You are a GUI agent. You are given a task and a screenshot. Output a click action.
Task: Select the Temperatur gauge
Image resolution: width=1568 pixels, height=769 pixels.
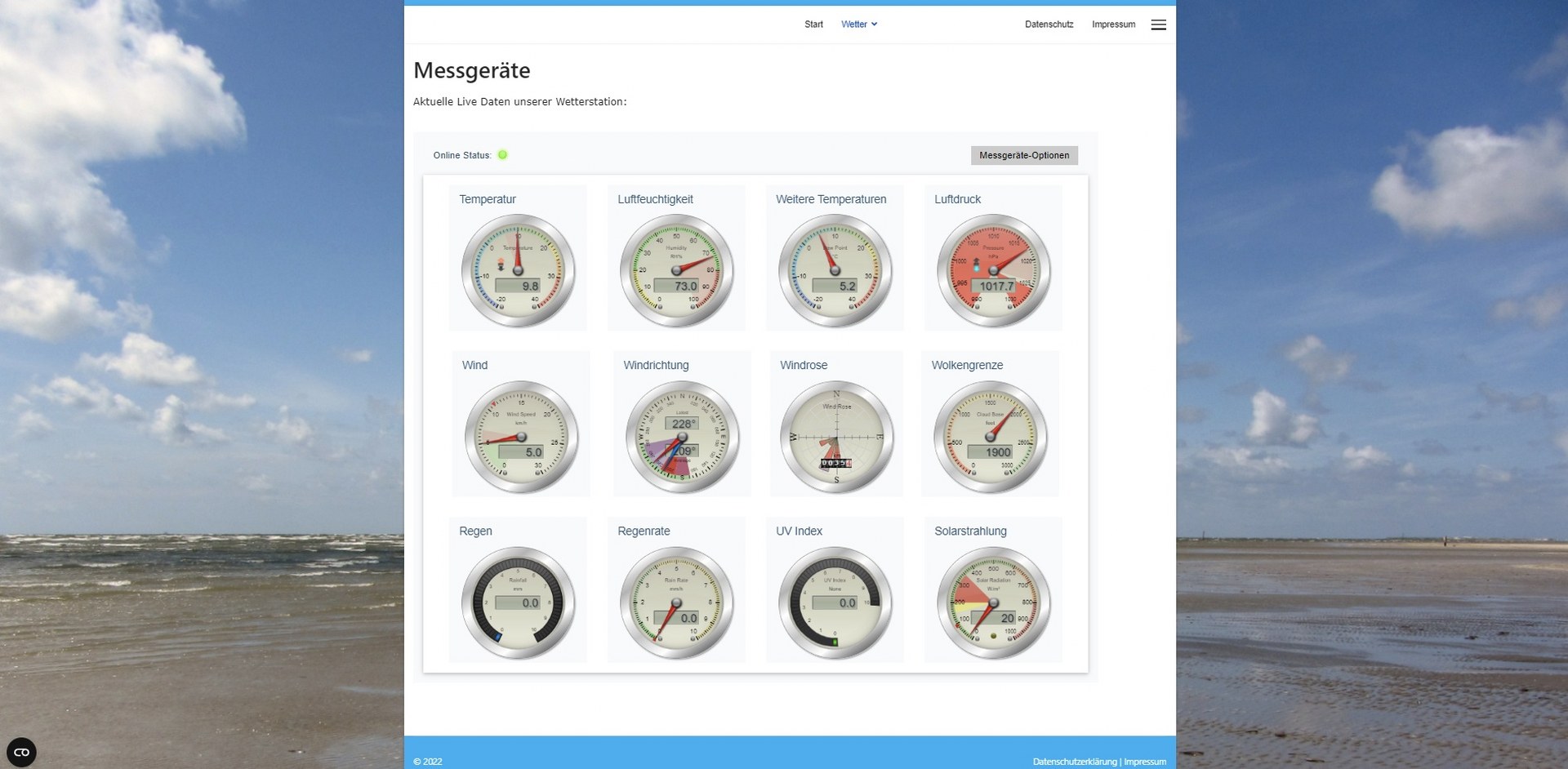click(x=518, y=271)
